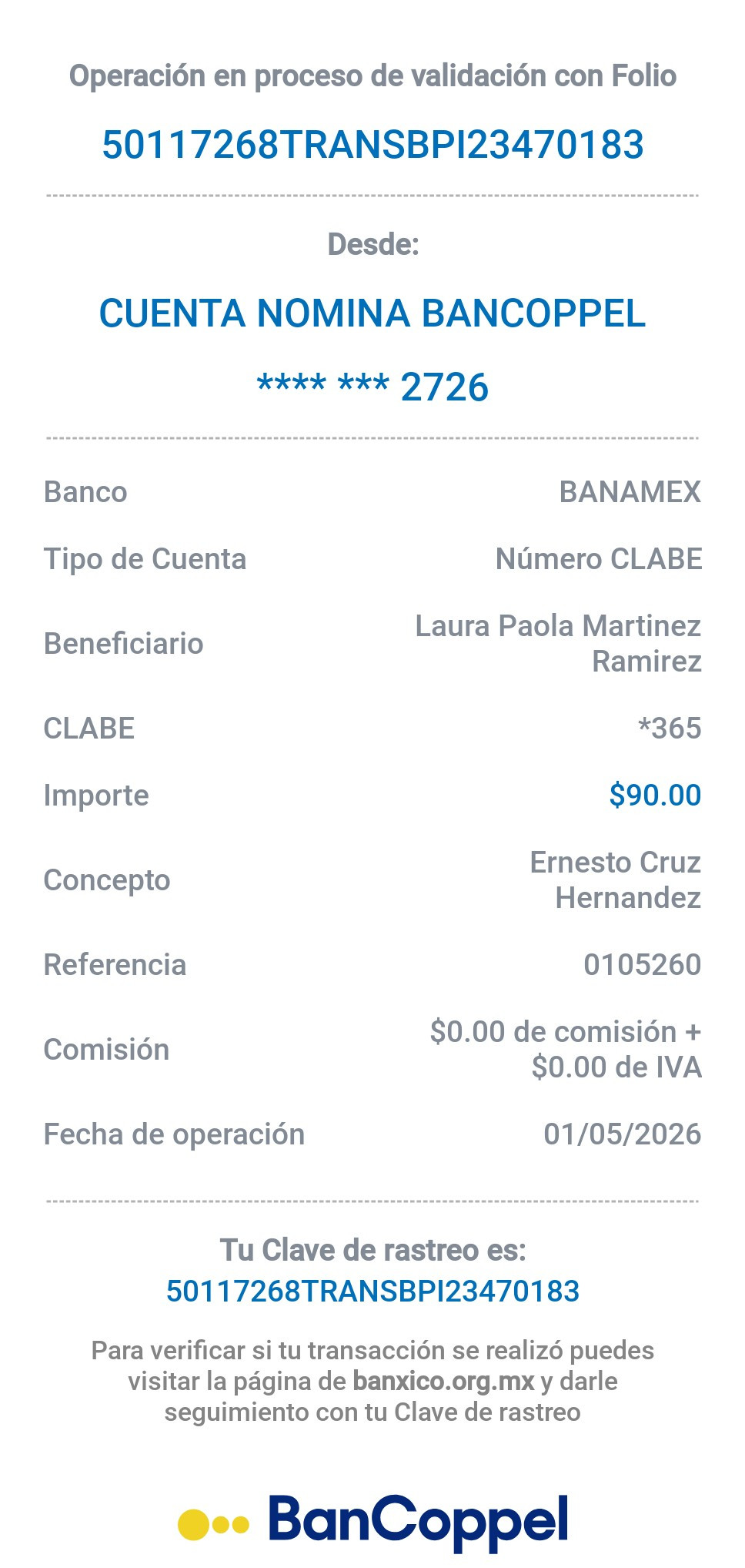Select concepto text Ernesto Cruz Hernandez
The width and height of the screenshot is (745, 1568).
pyautogui.click(x=616, y=879)
